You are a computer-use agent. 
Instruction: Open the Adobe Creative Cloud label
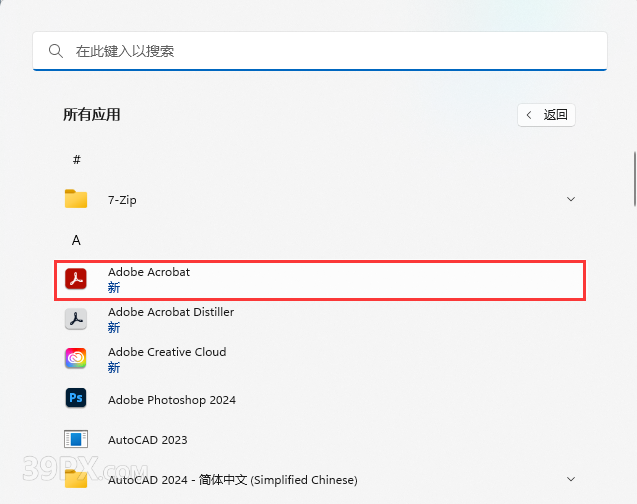click(167, 352)
